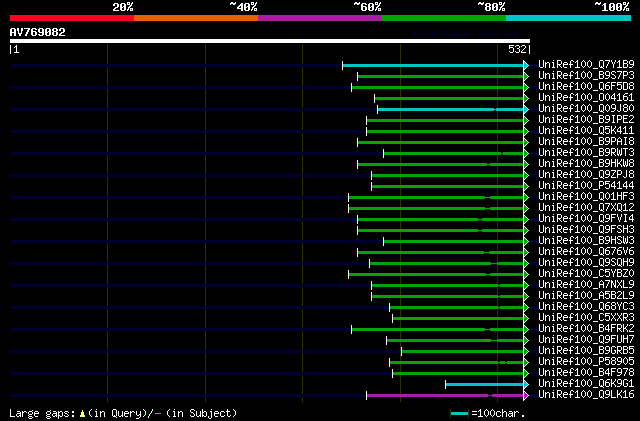Screen dimensions: 640x421
Task: Click the purple arrowhead ending Q9LK16 row
Action: pyautogui.click(x=526, y=396)
